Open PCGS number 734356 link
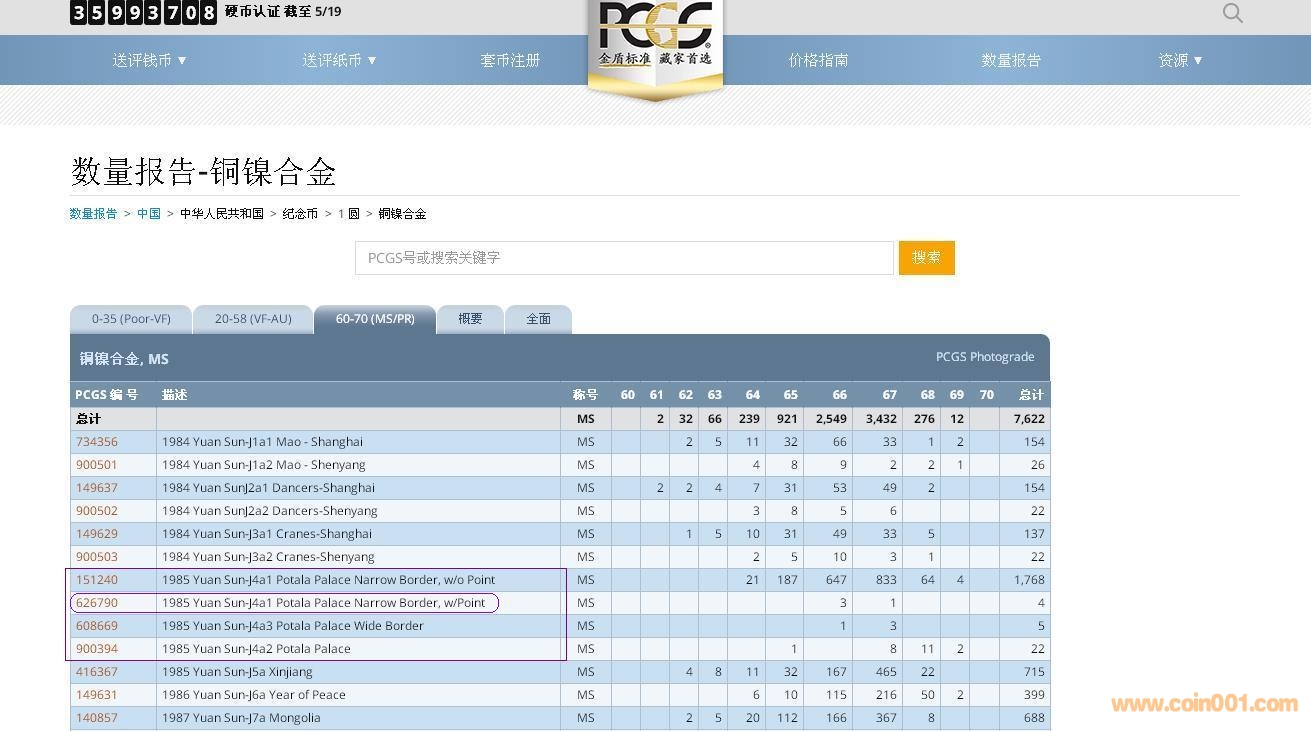The height and width of the screenshot is (731, 1311). [x=97, y=442]
